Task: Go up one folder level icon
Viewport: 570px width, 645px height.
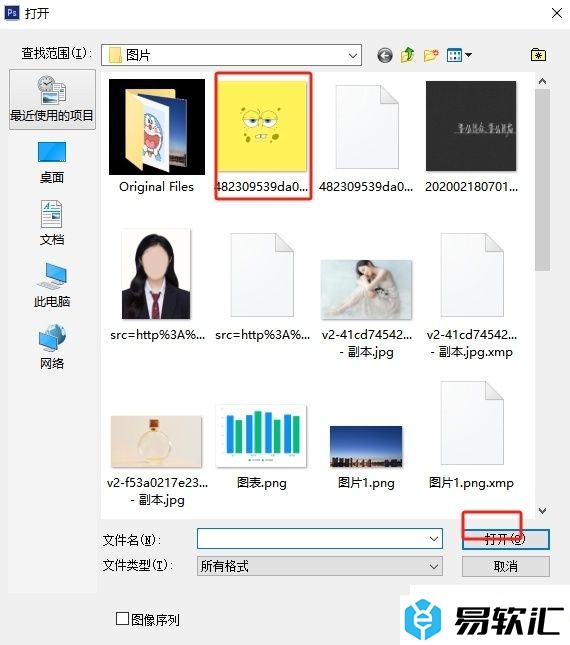Action: (407, 55)
